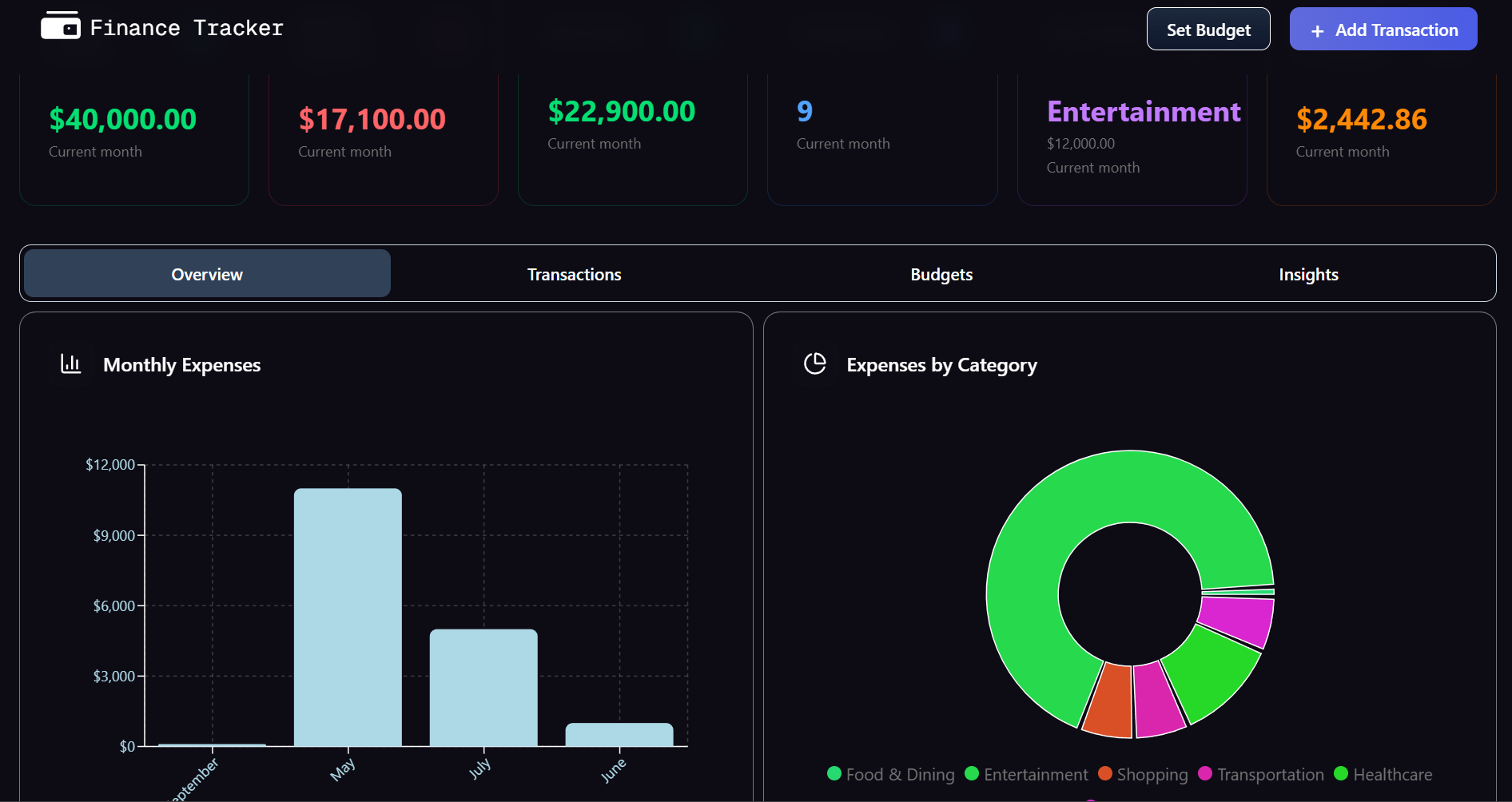Image resolution: width=1512 pixels, height=802 pixels.
Task: Select the Overview tab
Action: (x=206, y=273)
